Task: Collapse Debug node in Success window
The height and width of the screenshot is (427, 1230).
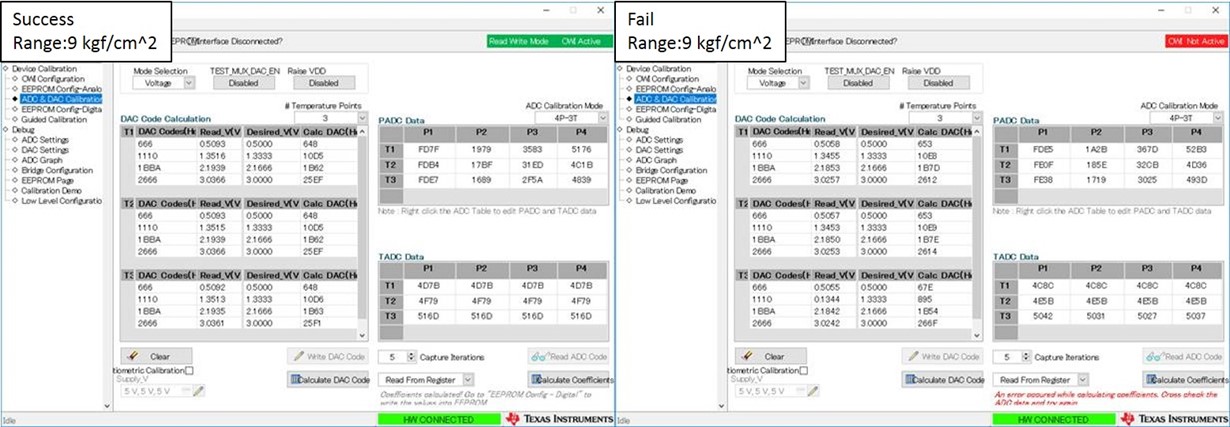Action: (x=5, y=129)
